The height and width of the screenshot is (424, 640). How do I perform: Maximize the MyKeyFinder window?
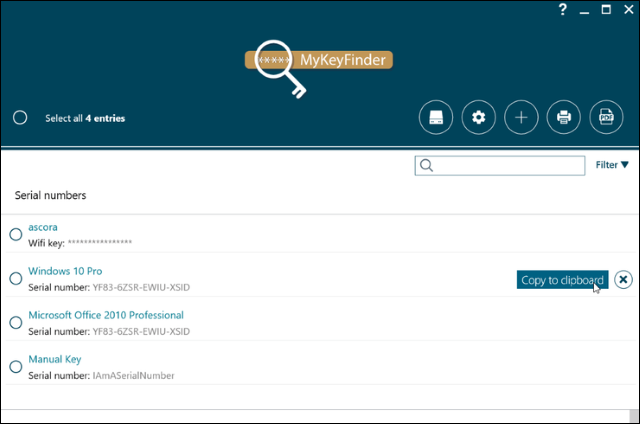[x=606, y=9]
